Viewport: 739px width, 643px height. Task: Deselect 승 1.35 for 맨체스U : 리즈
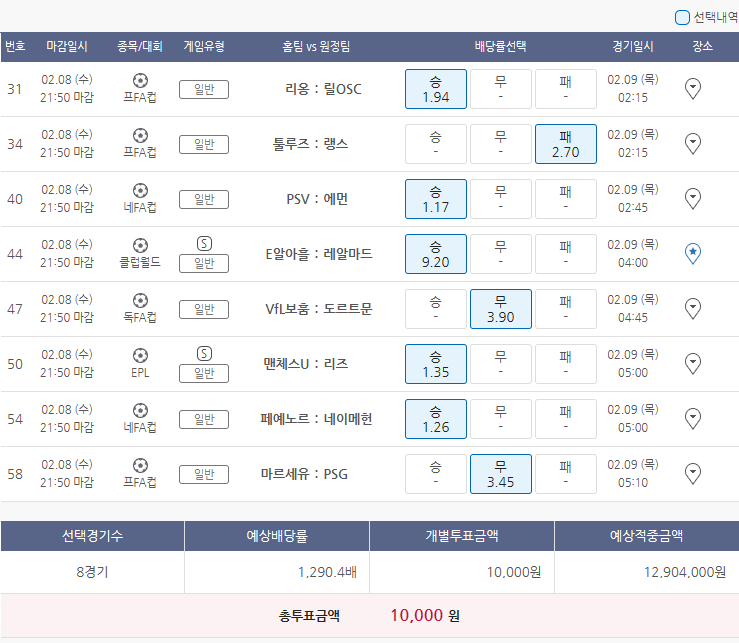click(x=435, y=364)
